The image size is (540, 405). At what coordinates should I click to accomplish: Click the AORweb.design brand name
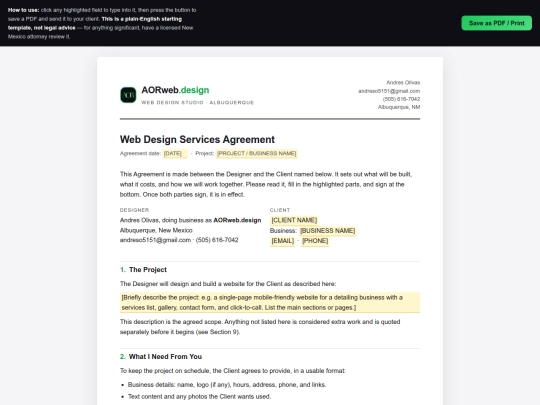click(175, 90)
